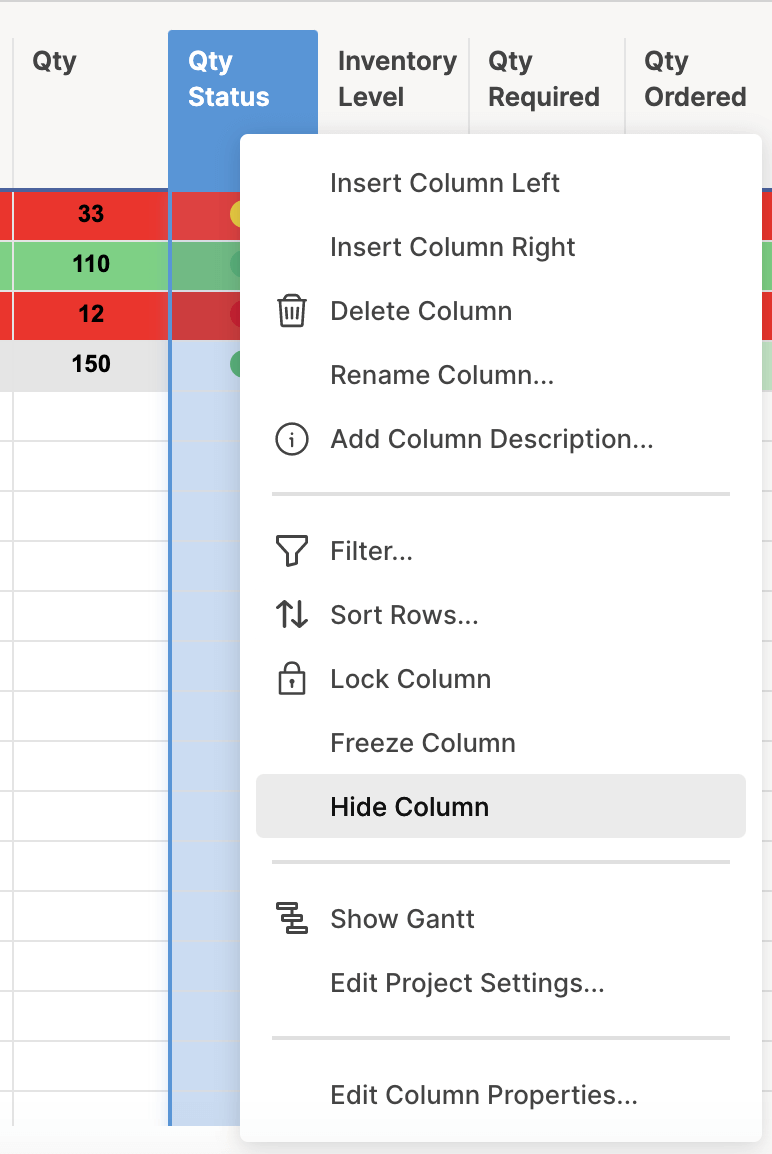Open Edit Column Properties
772x1154 pixels.
(483, 1095)
